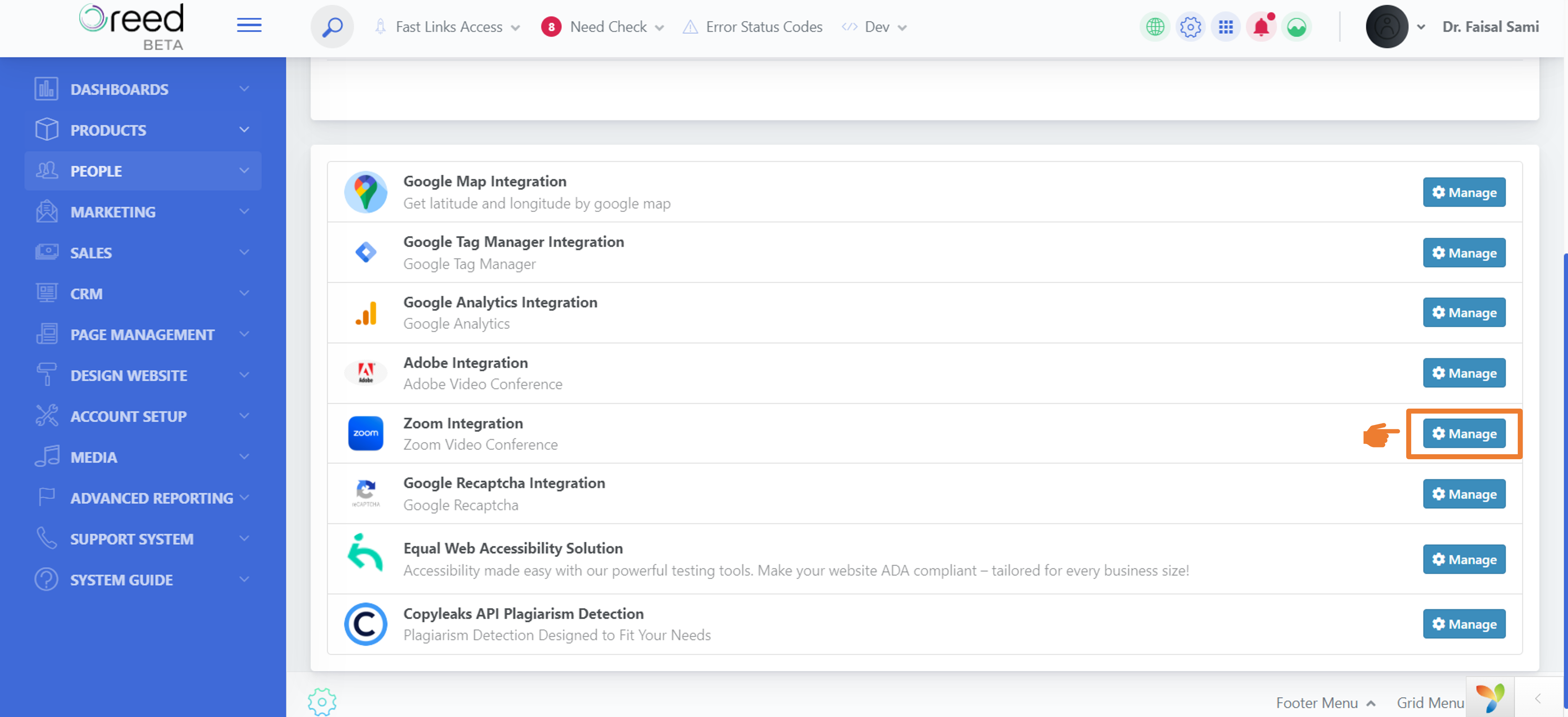Expand the Dashboards sidebar chevron

point(244,89)
